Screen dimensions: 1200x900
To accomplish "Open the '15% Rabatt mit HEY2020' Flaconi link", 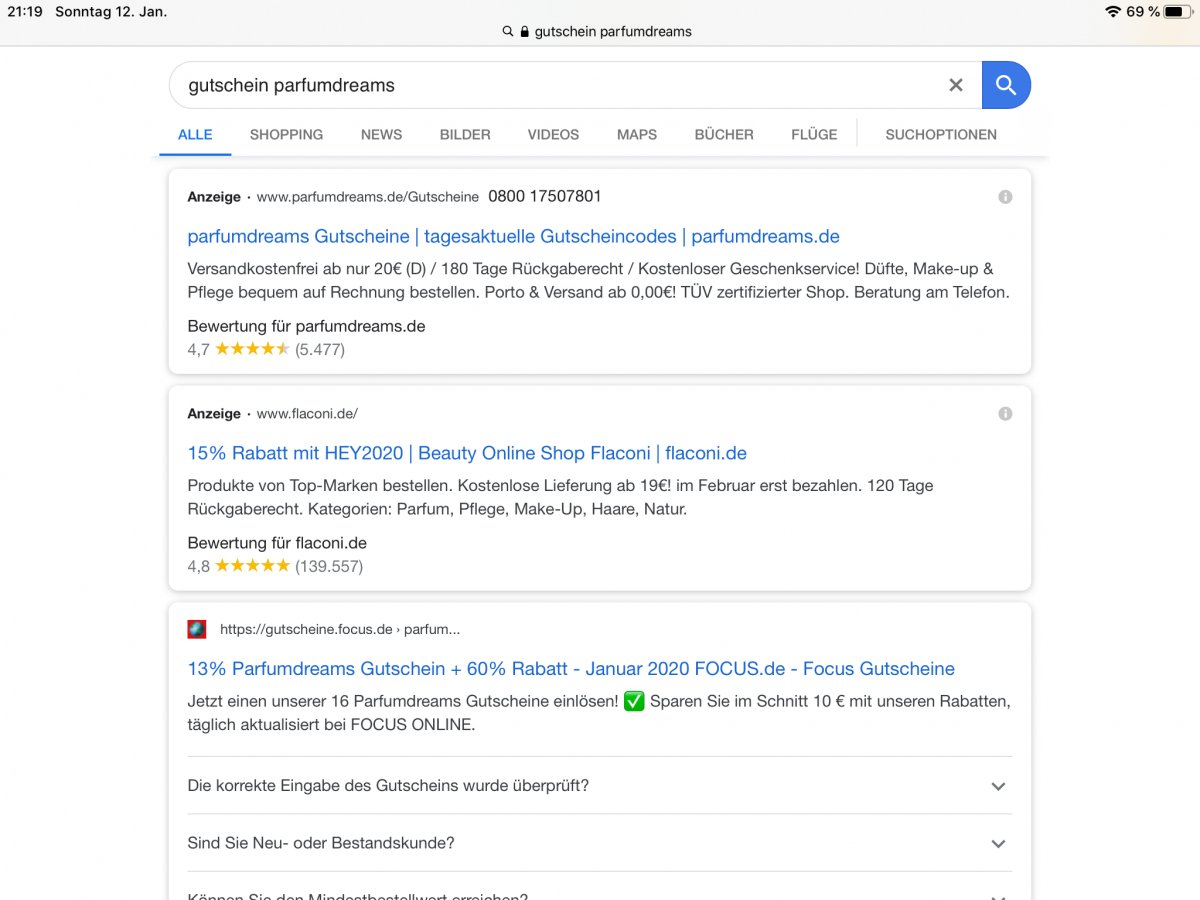I will pyautogui.click(x=467, y=454).
